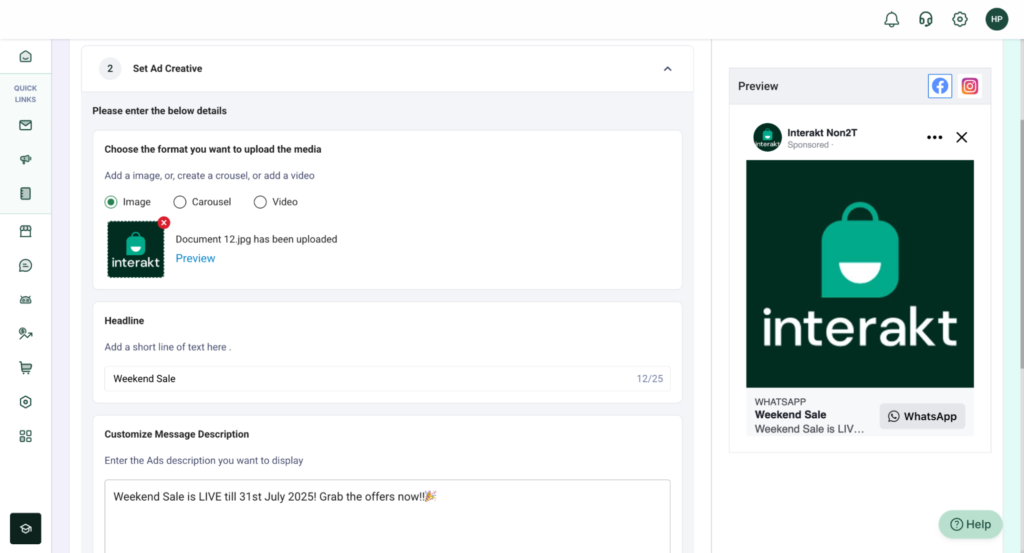Collapse the Set Ad Creative section
Image resolution: width=1024 pixels, height=553 pixels.
[667, 69]
